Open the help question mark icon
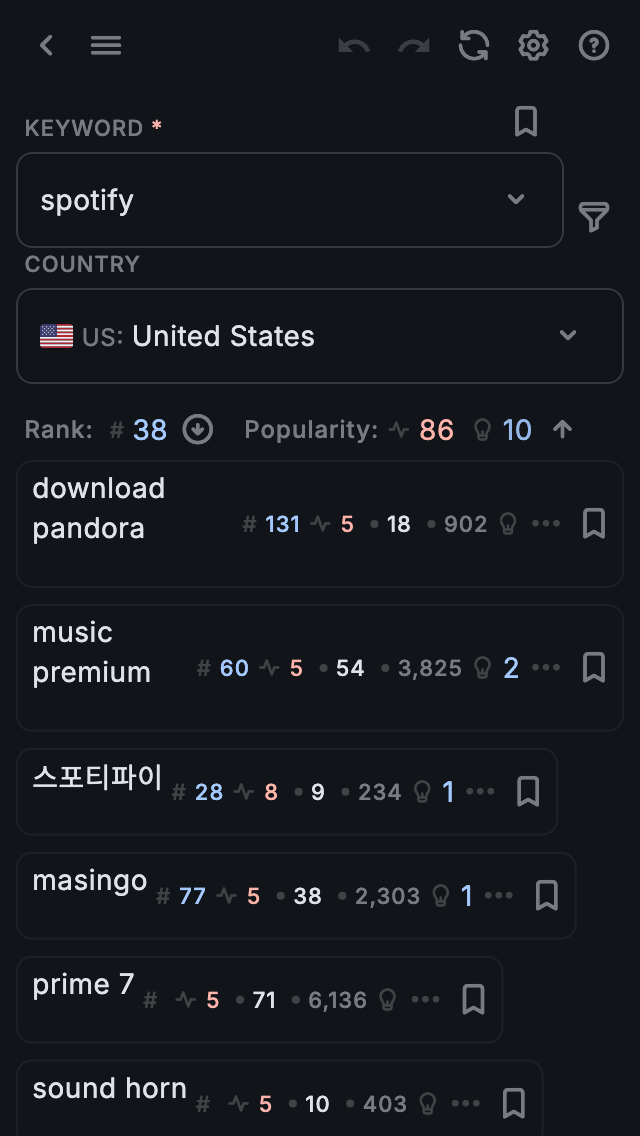 click(x=594, y=45)
